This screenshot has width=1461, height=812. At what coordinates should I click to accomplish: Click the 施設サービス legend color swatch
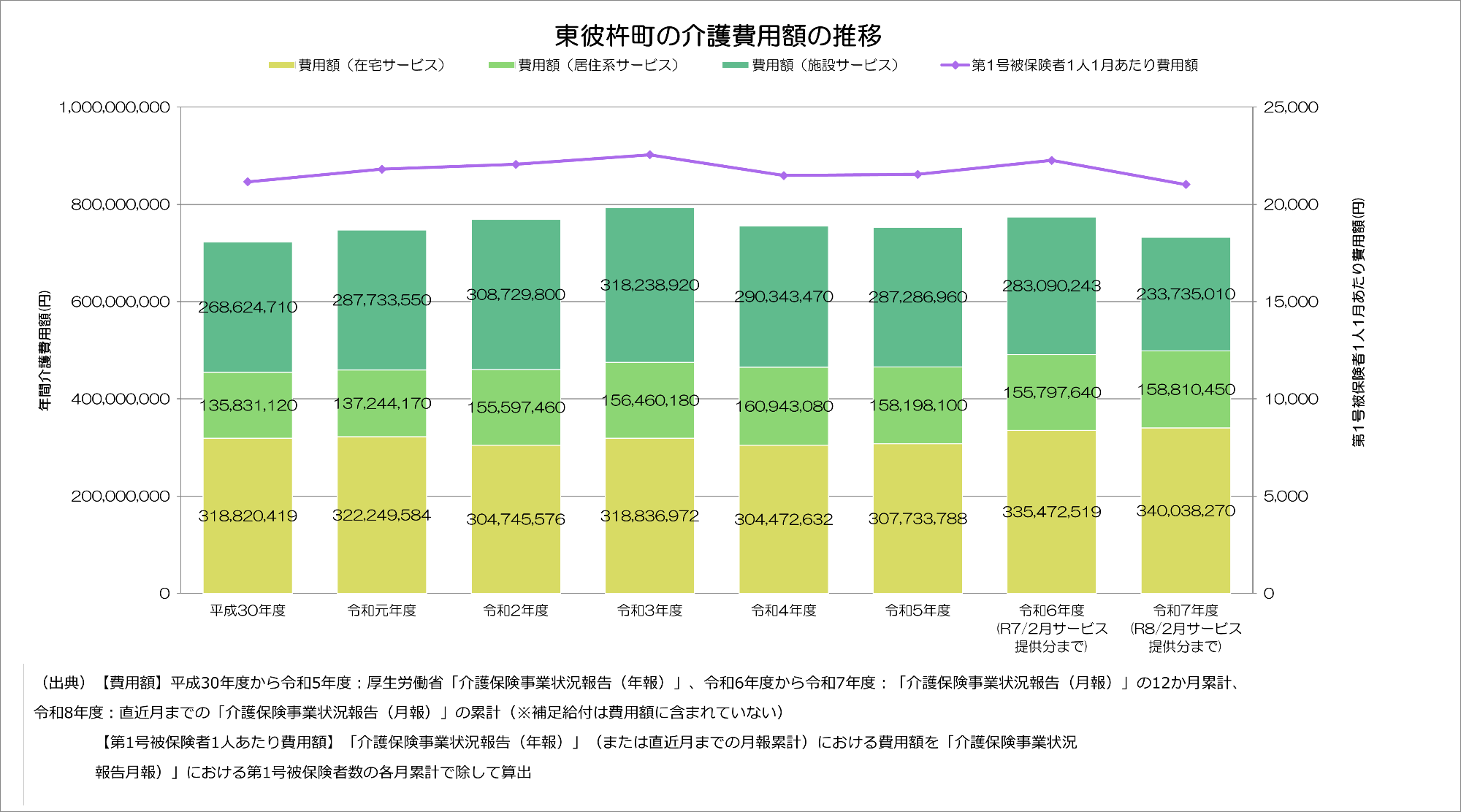click(736, 65)
